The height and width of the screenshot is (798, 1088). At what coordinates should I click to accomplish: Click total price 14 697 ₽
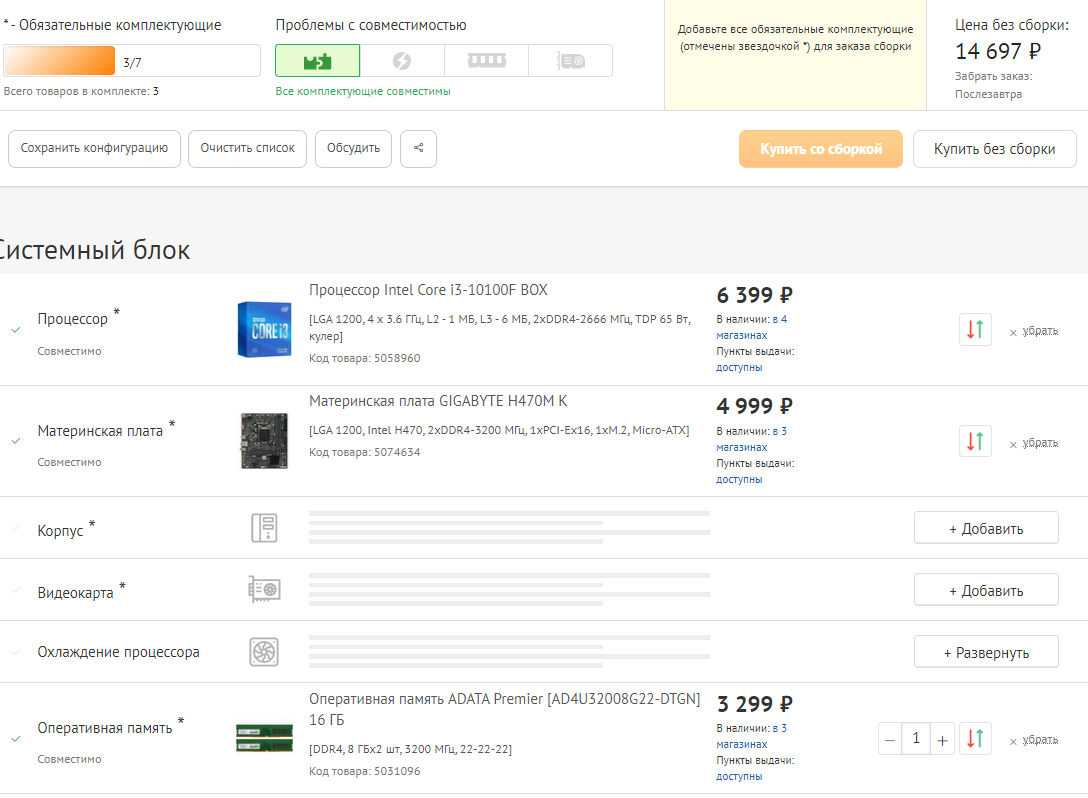point(998,51)
